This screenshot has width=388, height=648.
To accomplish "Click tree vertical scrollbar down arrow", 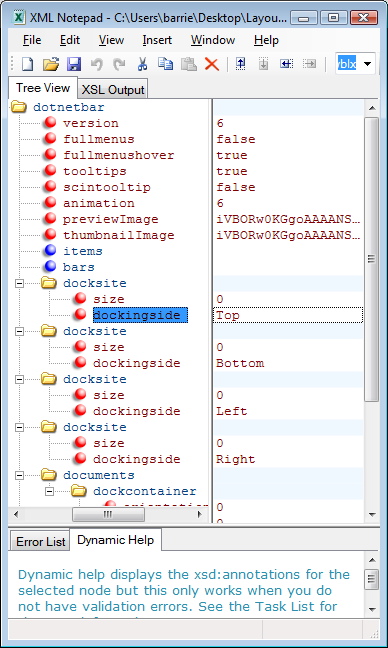I will point(372,515).
